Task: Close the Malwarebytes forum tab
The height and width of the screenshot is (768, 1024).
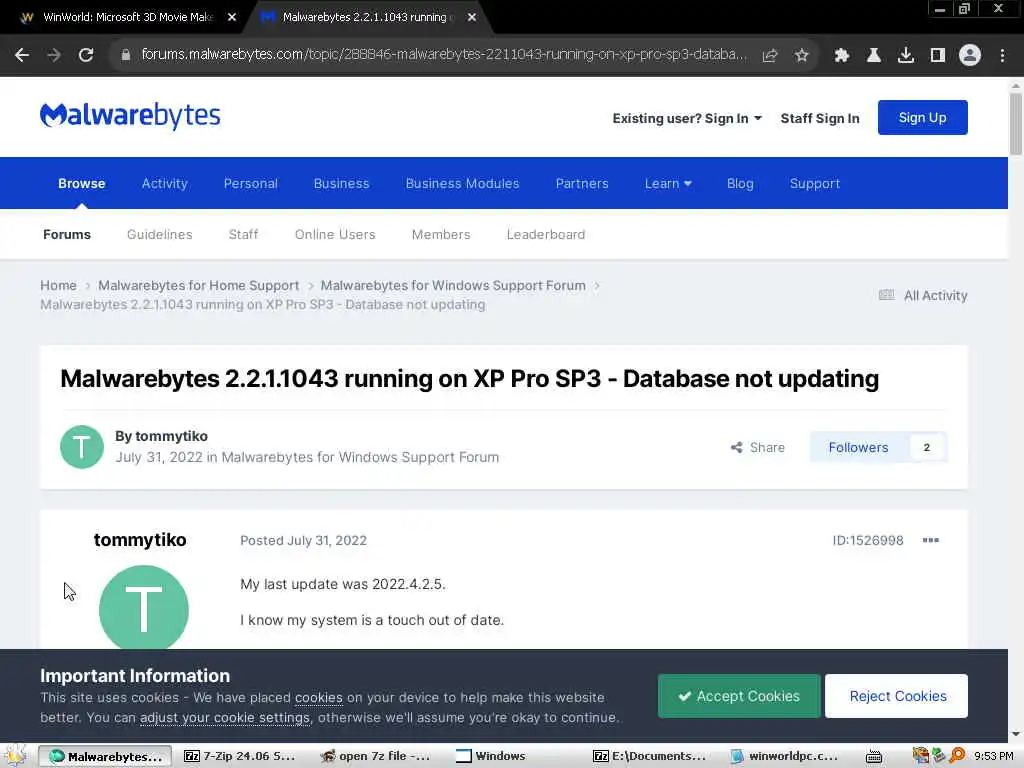Action: (x=472, y=18)
